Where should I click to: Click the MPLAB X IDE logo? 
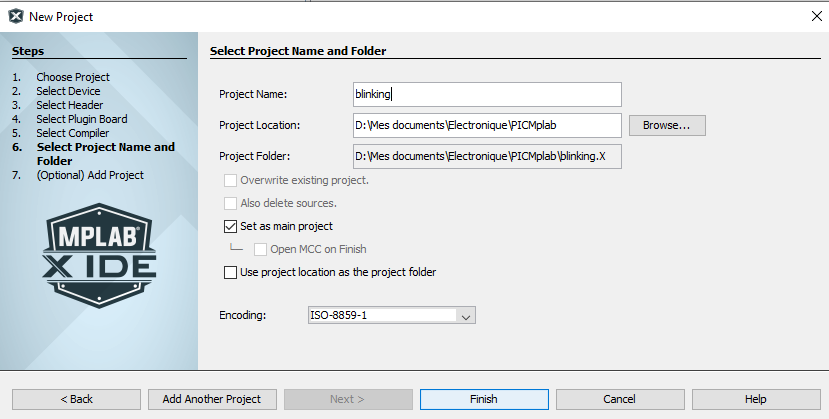tap(99, 249)
